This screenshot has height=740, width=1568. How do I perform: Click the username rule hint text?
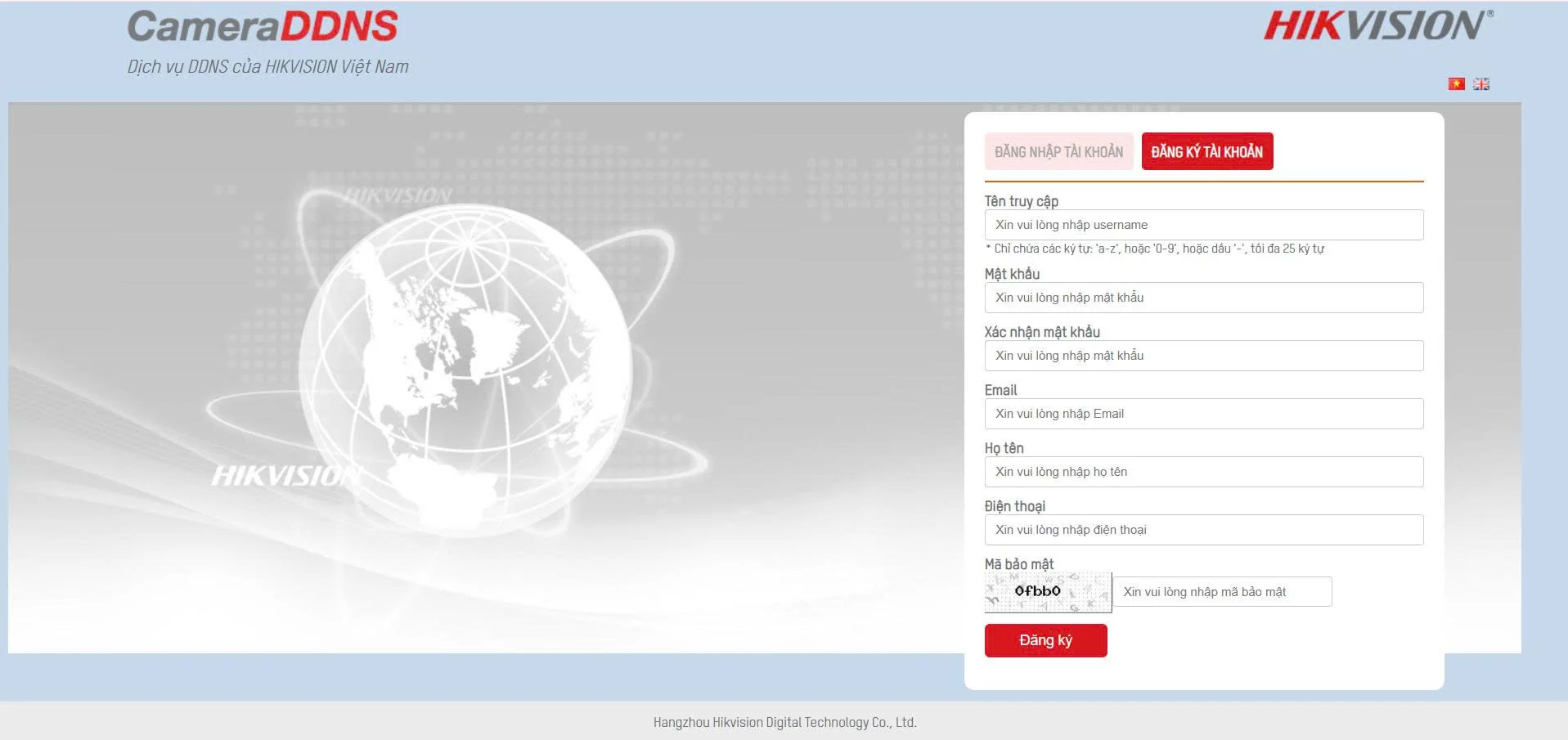coord(1155,249)
